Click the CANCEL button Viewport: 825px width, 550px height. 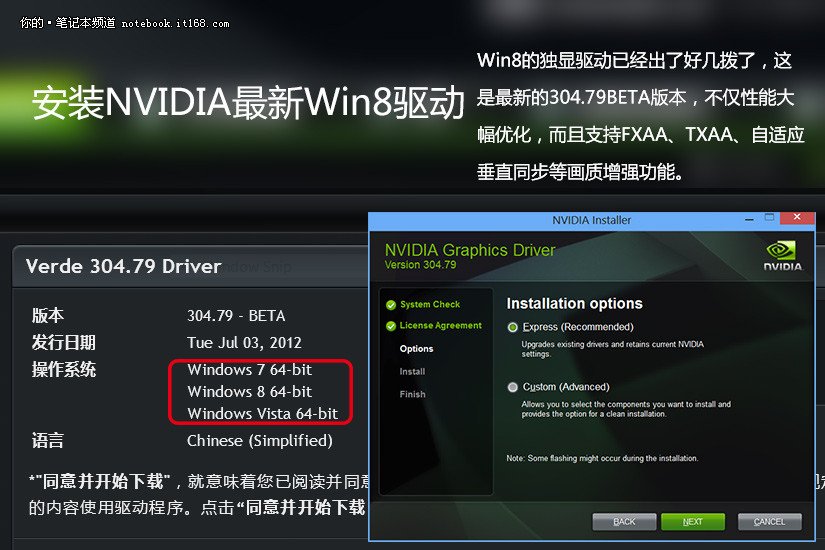(769, 522)
